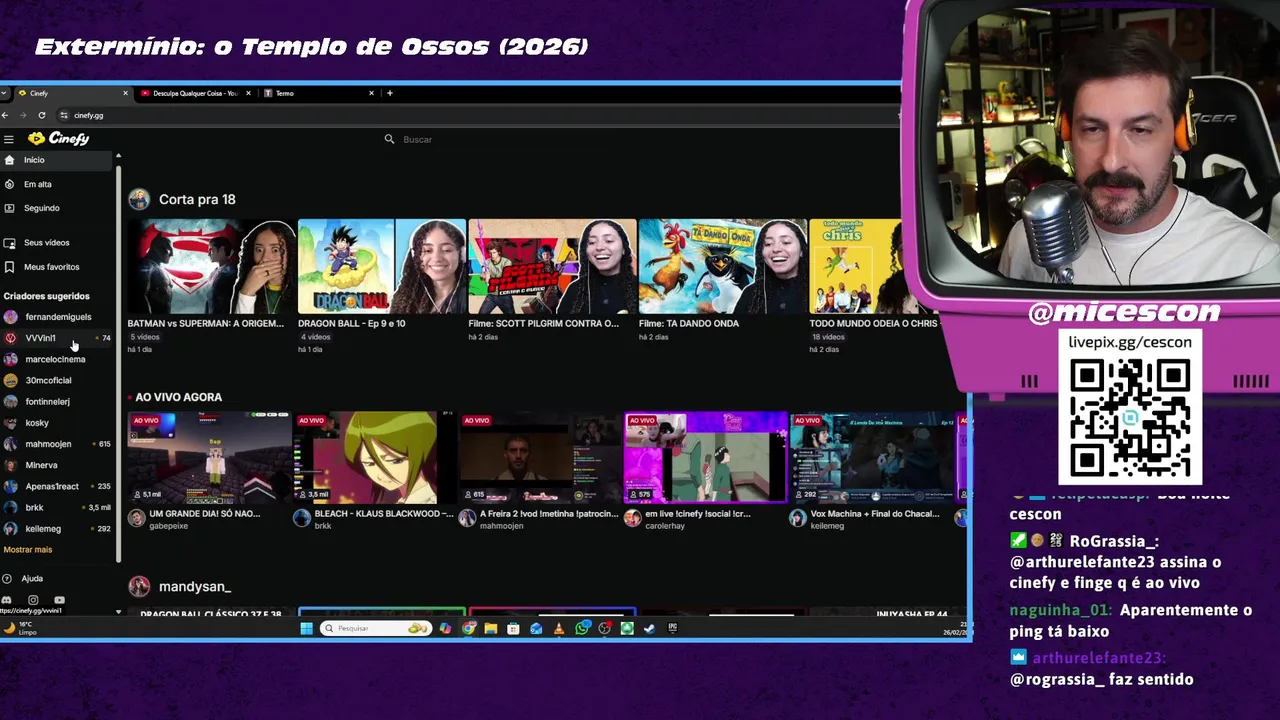Open Corta pra 18 channel avatar
Image resolution: width=1280 pixels, height=720 pixels.
139,199
